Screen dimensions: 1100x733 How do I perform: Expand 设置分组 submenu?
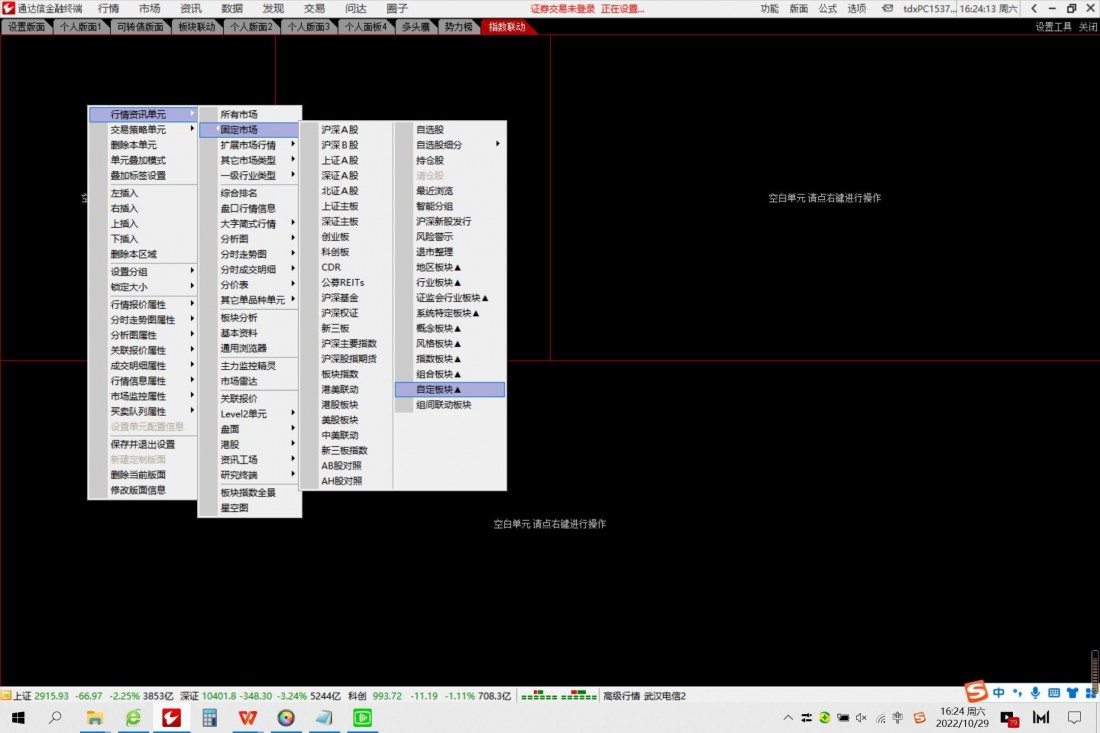click(x=143, y=271)
